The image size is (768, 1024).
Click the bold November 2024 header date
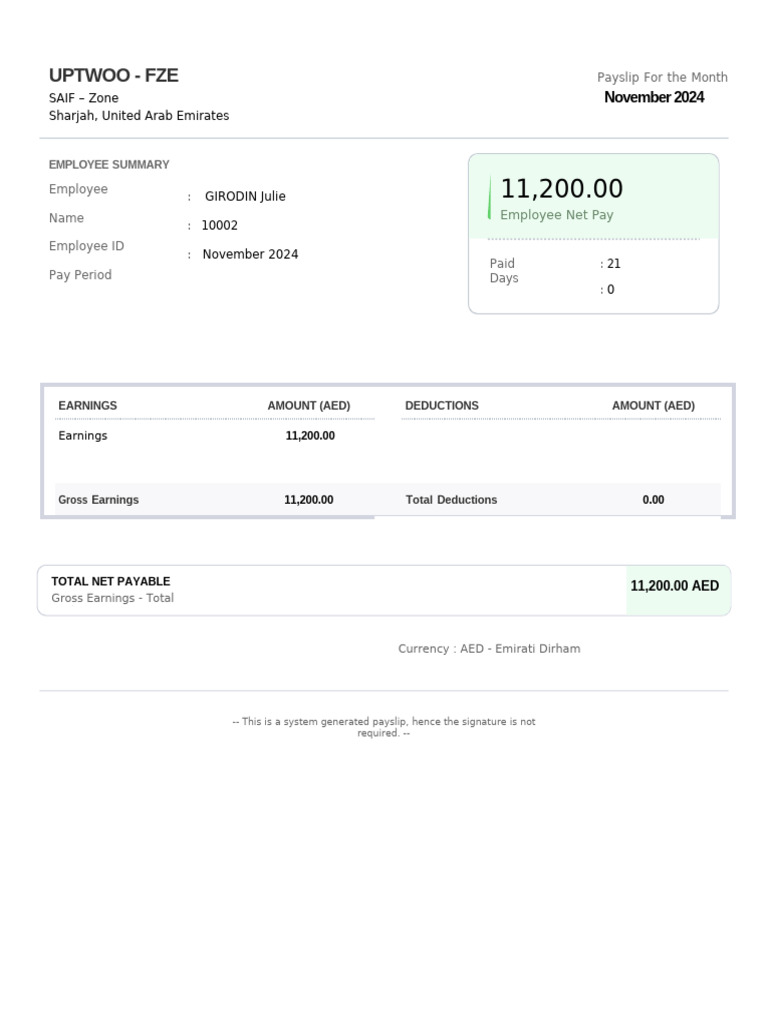[654, 97]
